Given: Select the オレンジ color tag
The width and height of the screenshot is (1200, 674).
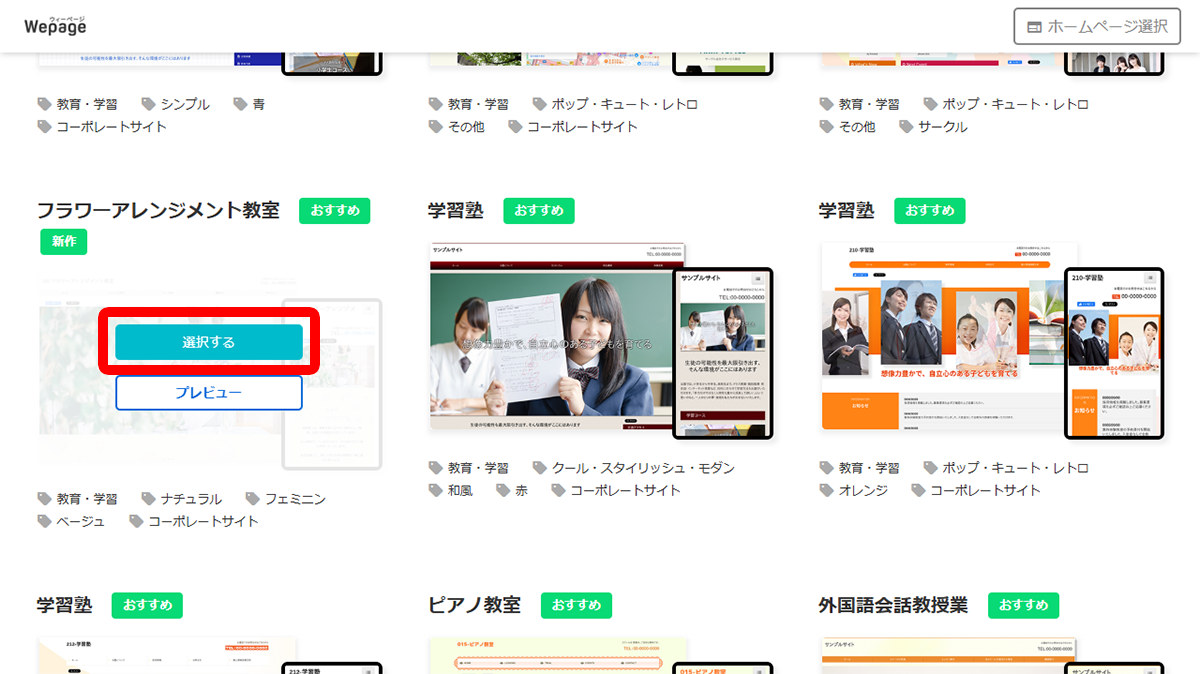Looking at the screenshot, I should tap(863, 490).
